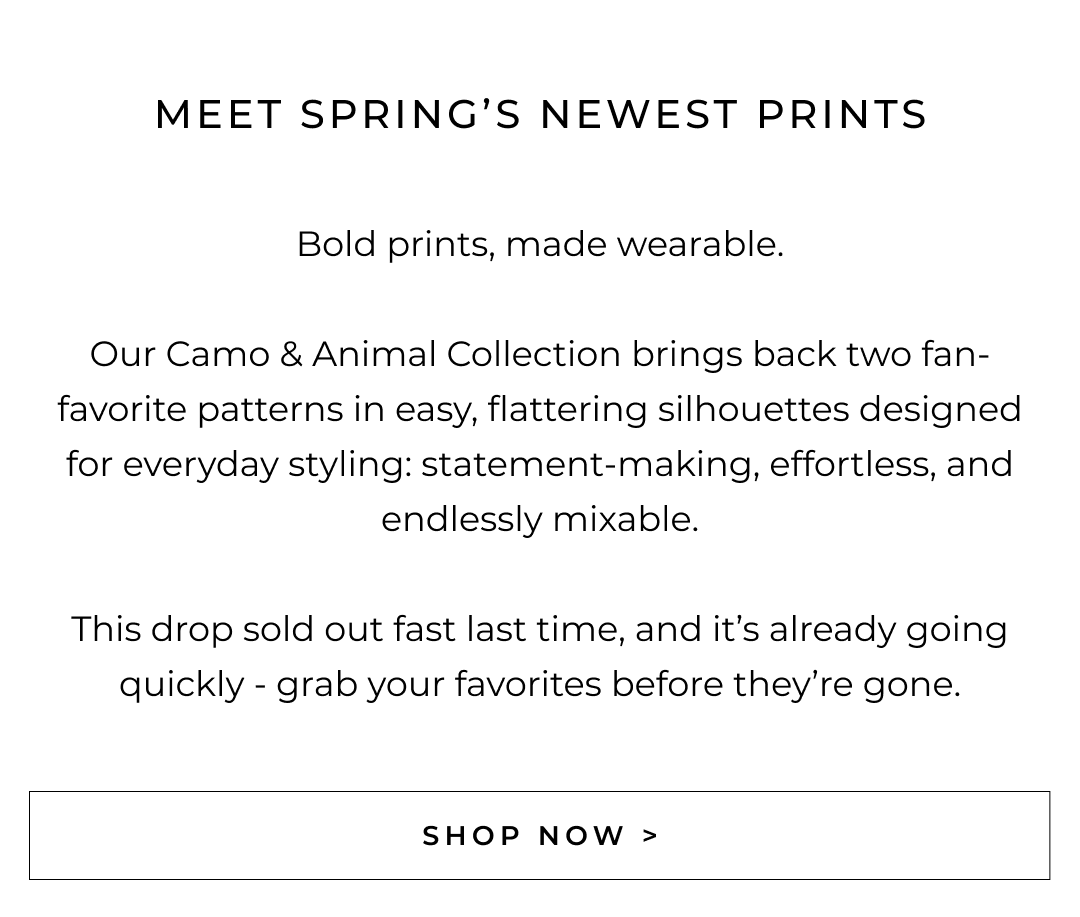This screenshot has width=1080, height=917.
Task: Click the "Meet Spring's Newest Prints" heading
Action: pyautogui.click(x=541, y=115)
